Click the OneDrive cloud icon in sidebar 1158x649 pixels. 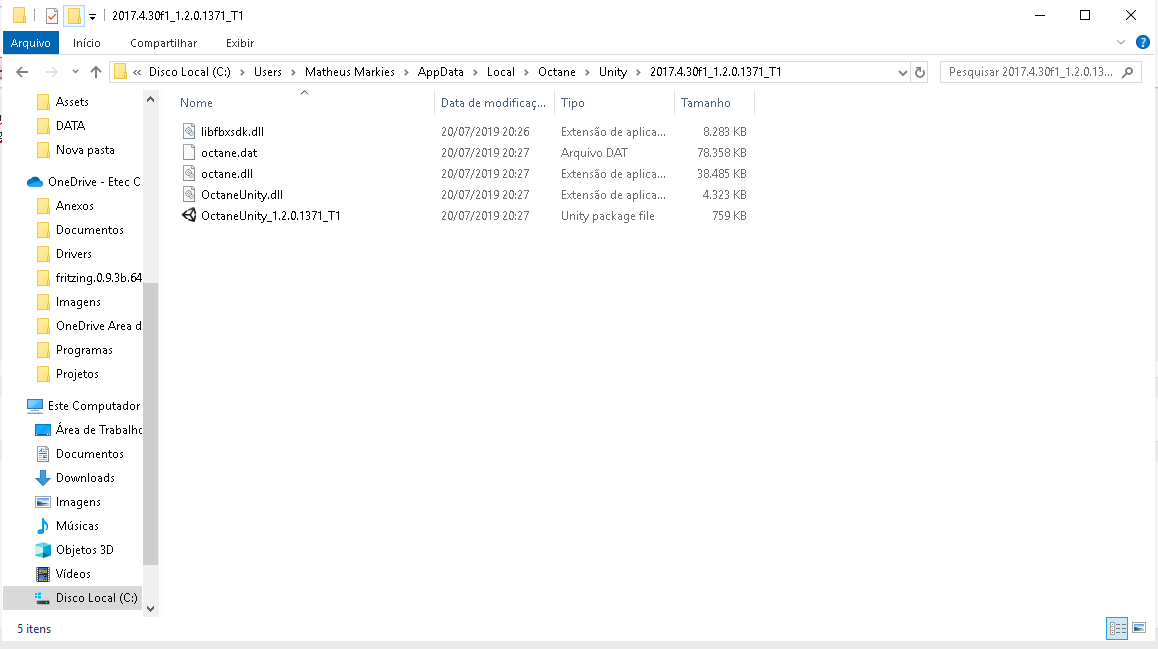coord(35,182)
